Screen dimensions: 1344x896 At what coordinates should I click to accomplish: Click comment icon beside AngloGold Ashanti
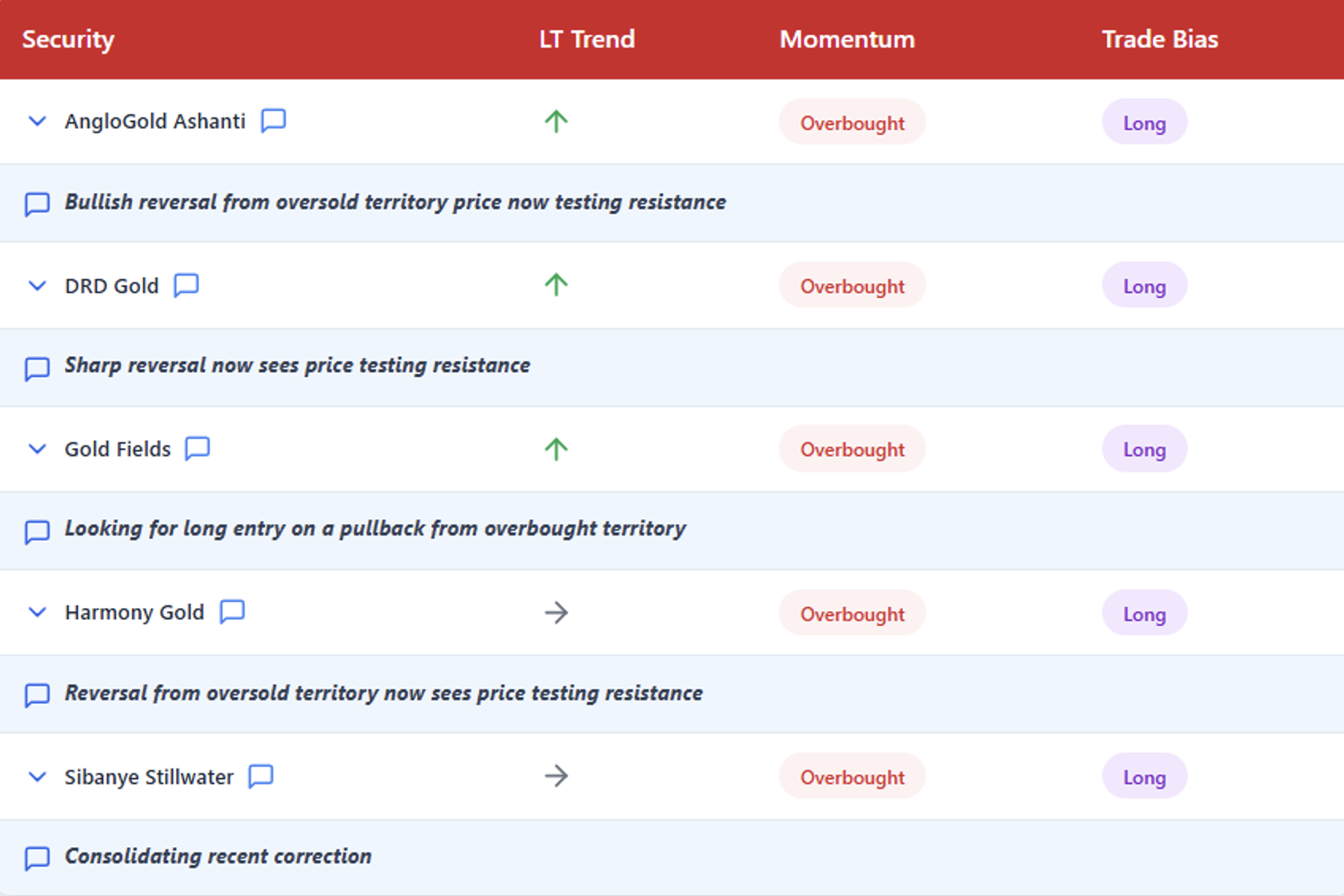pos(273,121)
